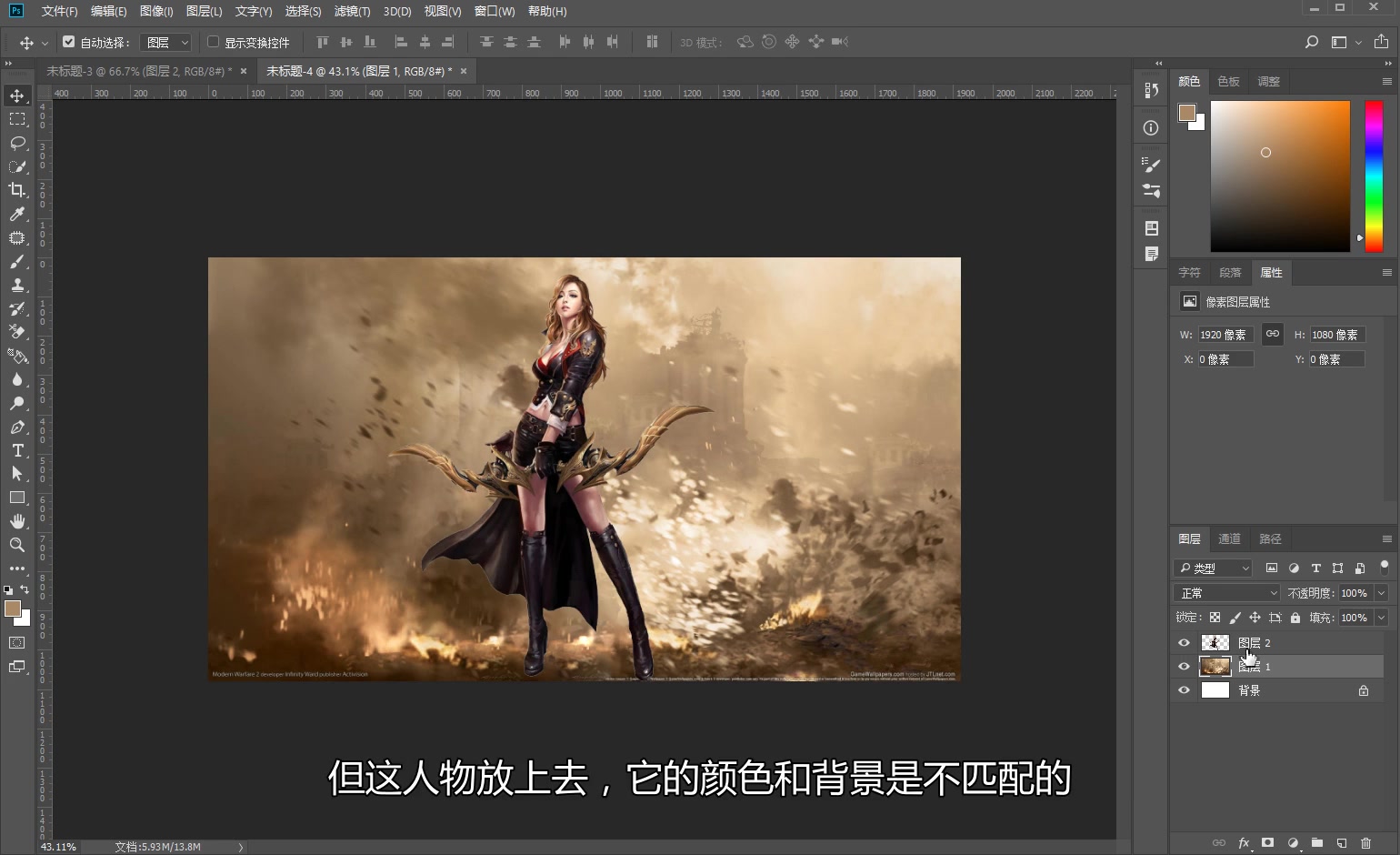Hide layer 图层 1 visibility eye
This screenshot has height=855, width=1400.
point(1184,667)
